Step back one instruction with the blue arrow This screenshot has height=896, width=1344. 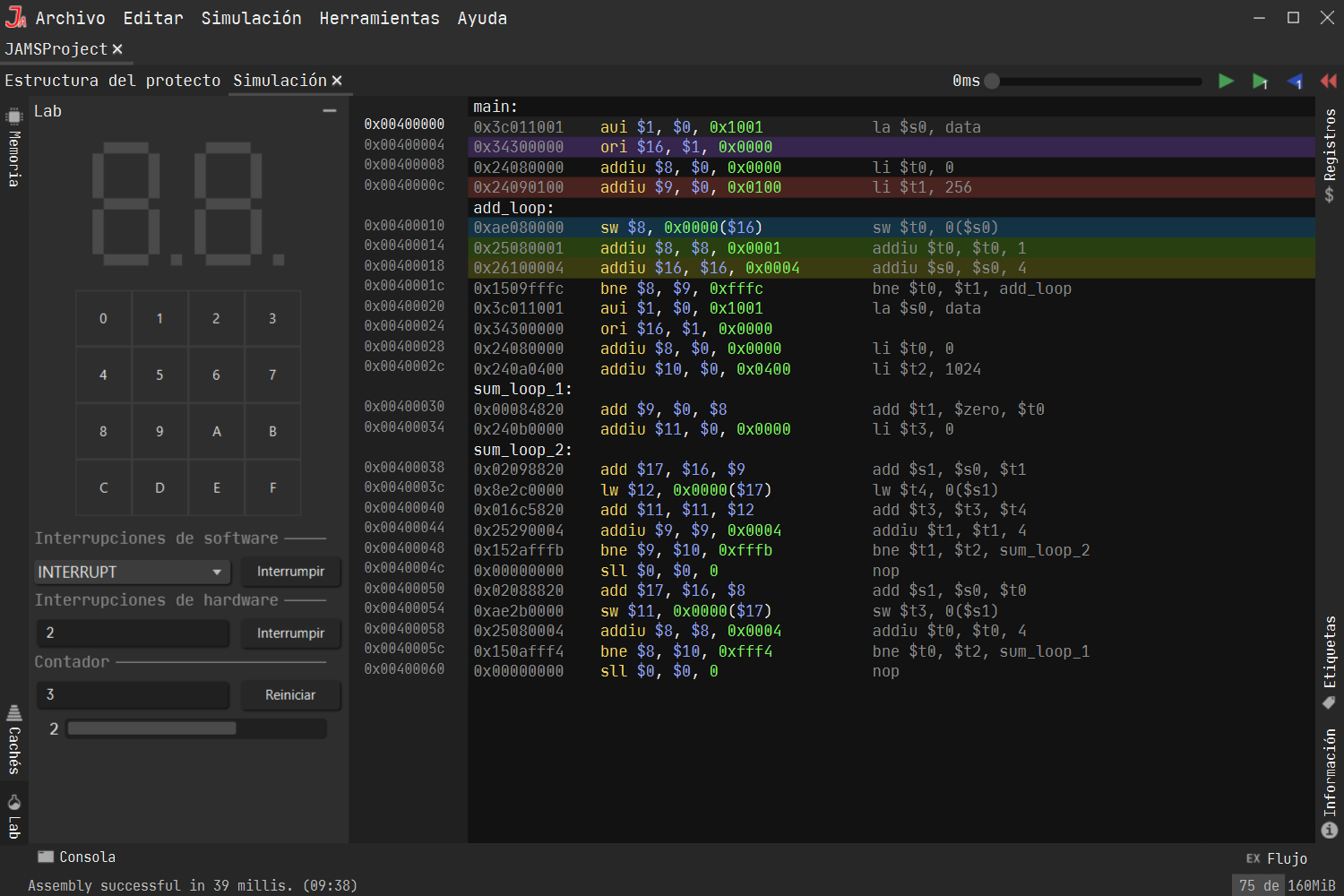(x=1294, y=81)
